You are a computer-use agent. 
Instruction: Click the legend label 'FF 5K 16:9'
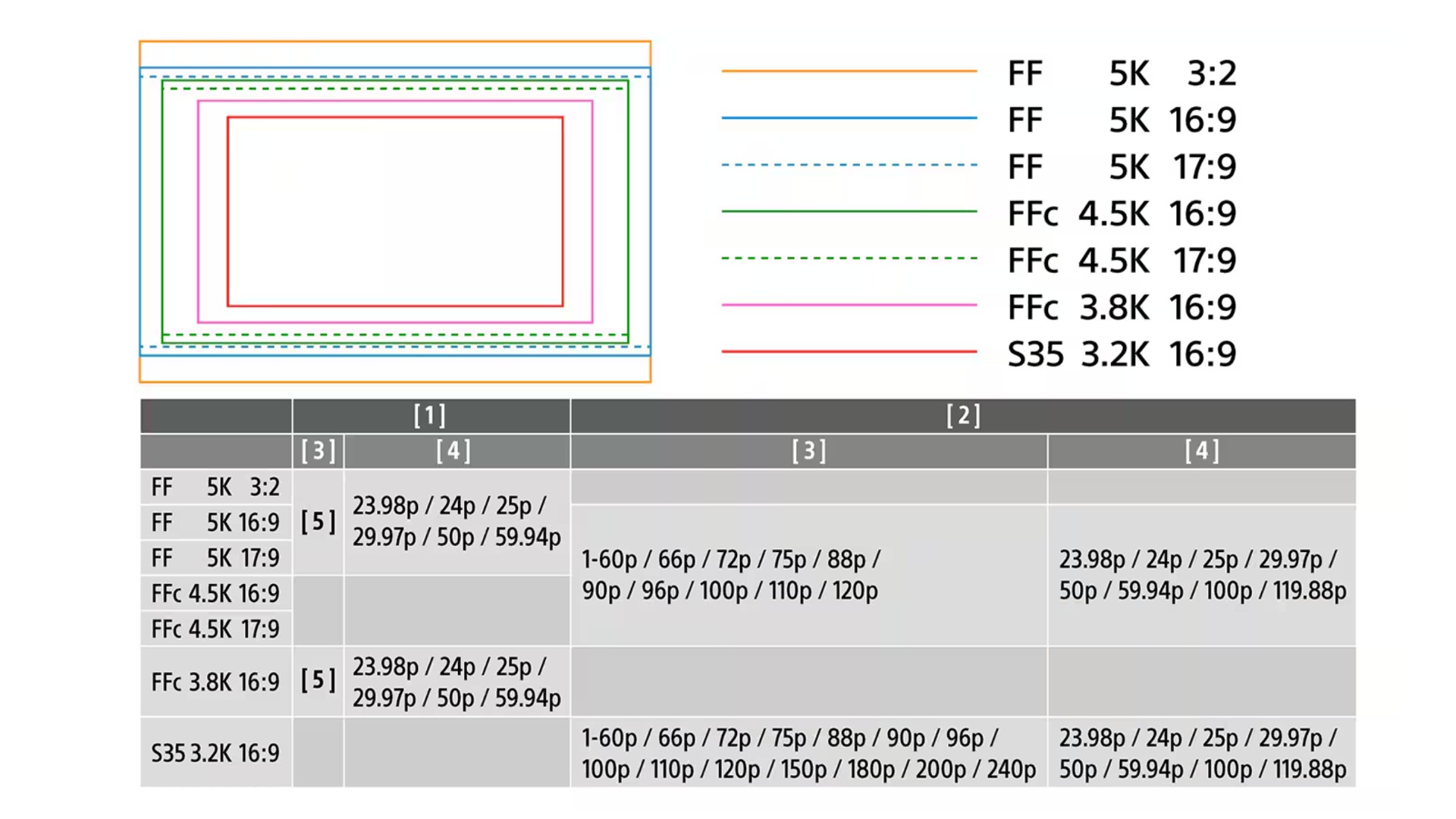pos(1122,120)
